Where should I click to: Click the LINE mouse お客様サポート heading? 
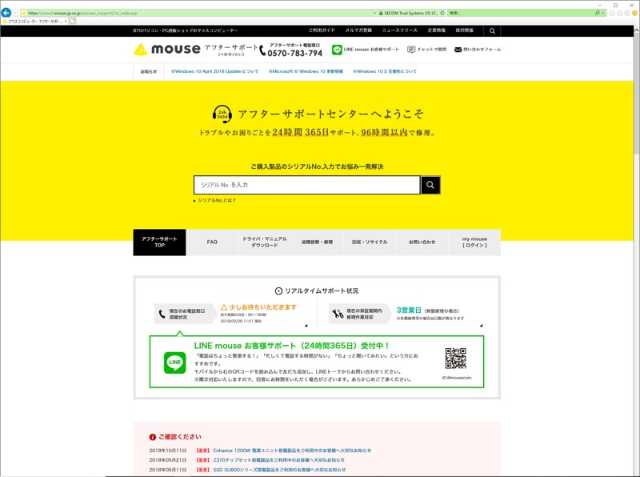(291, 346)
